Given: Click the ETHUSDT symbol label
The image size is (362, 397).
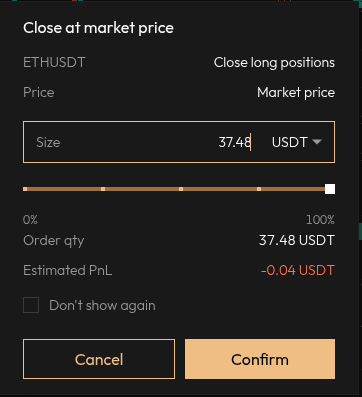Looking at the screenshot, I should 54,62.
